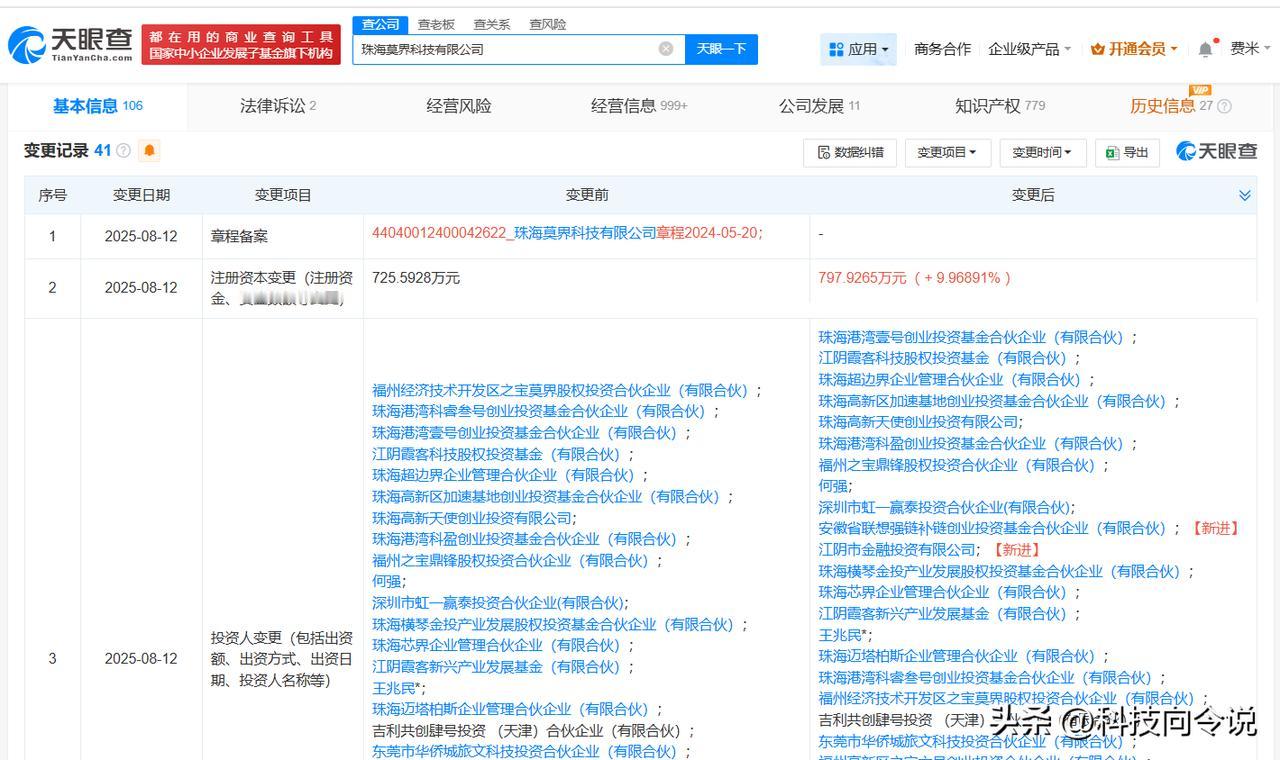Open 珠海迈塔柏斯企业管理 link in 变更前
Image resolution: width=1280 pixels, height=760 pixels.
513,709
